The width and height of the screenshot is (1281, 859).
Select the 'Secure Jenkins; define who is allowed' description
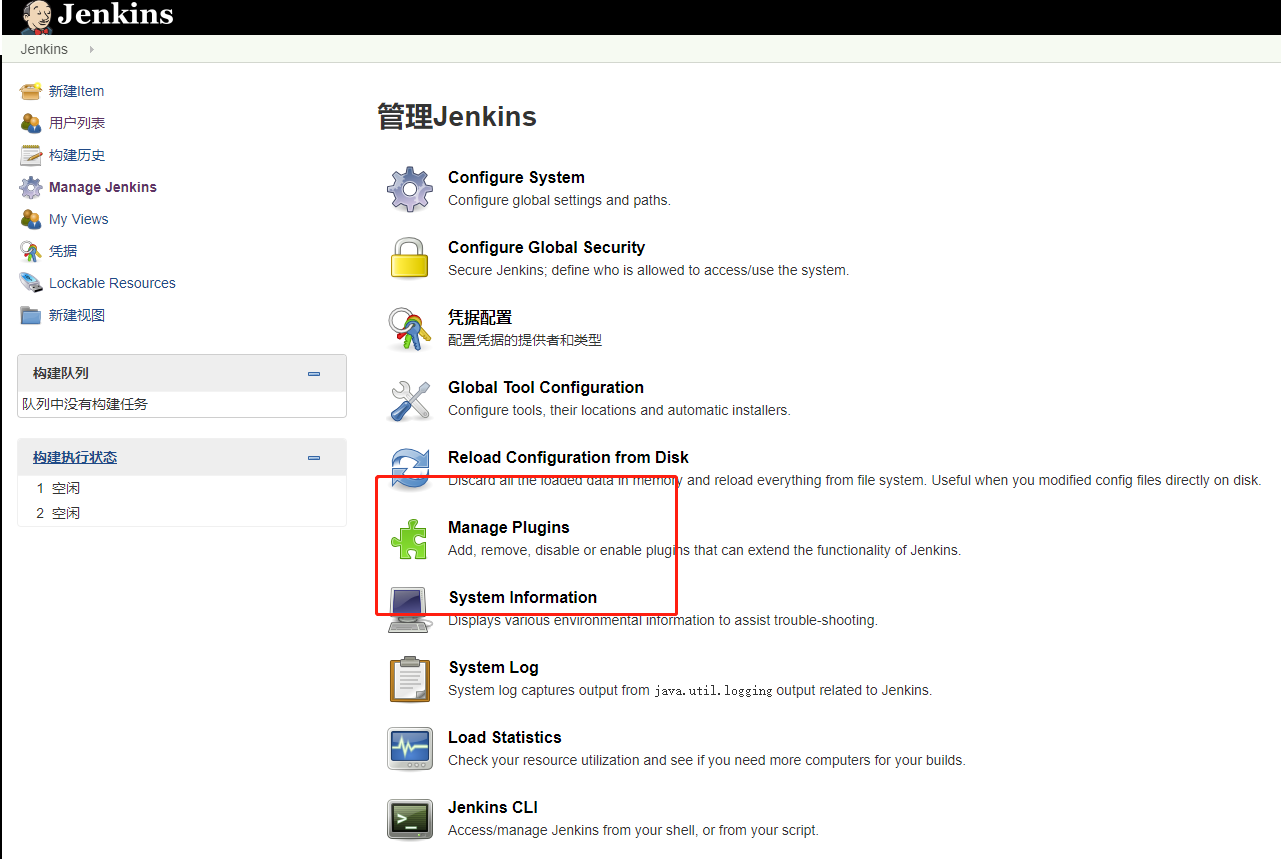point(648,270)
